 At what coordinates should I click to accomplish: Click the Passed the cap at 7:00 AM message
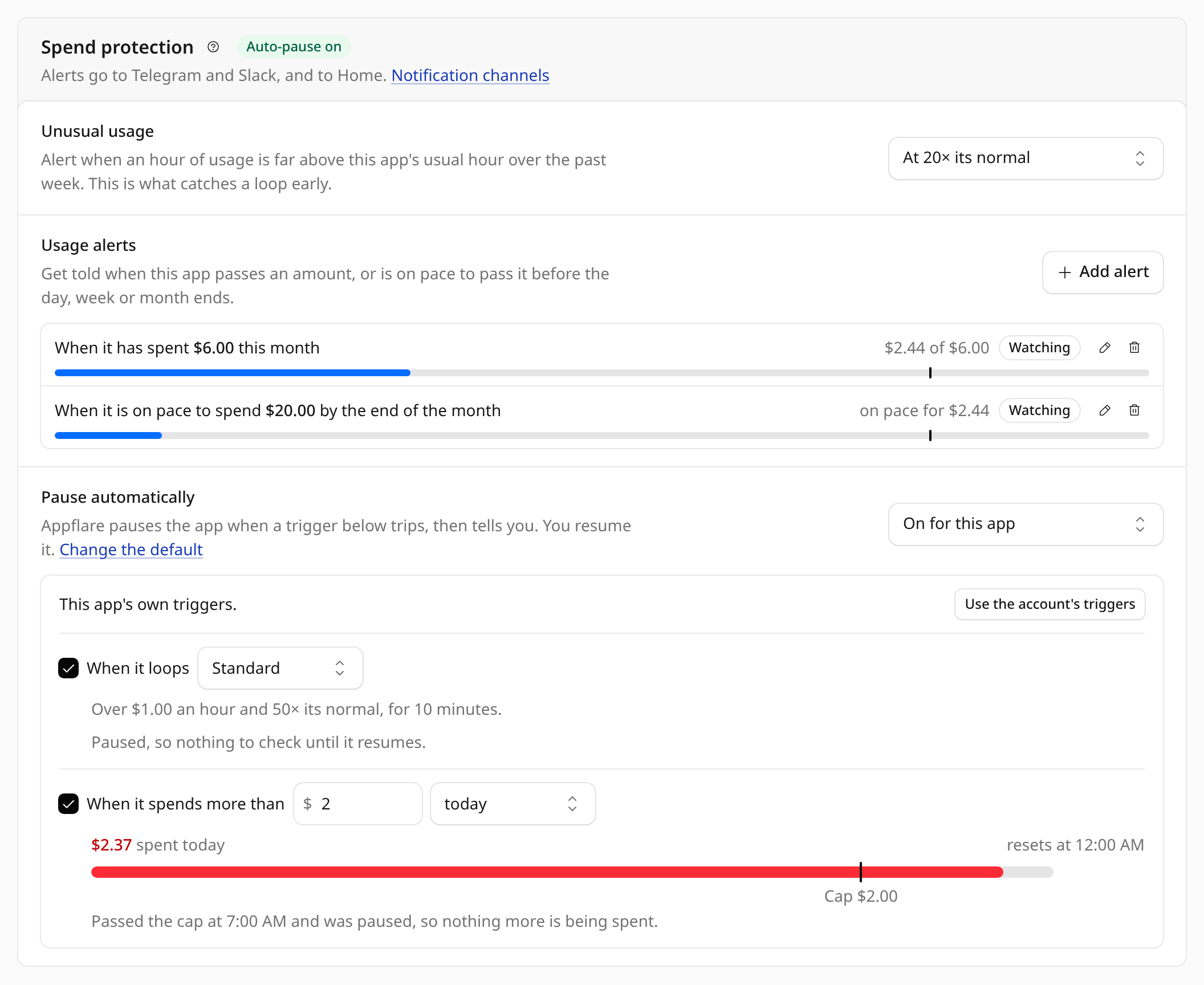pos(375,921)
